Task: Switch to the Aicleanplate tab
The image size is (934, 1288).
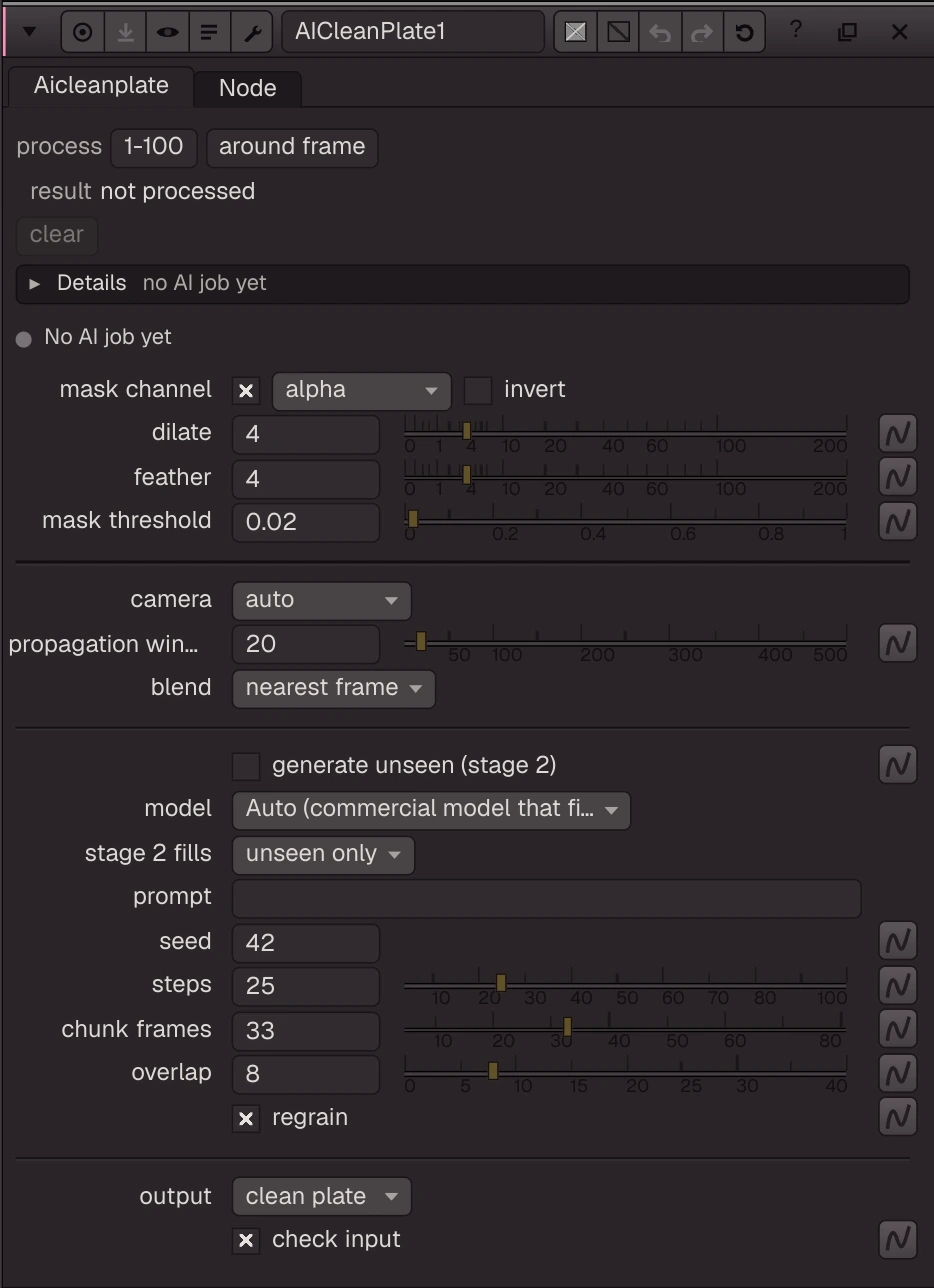Action: (101, 86)
